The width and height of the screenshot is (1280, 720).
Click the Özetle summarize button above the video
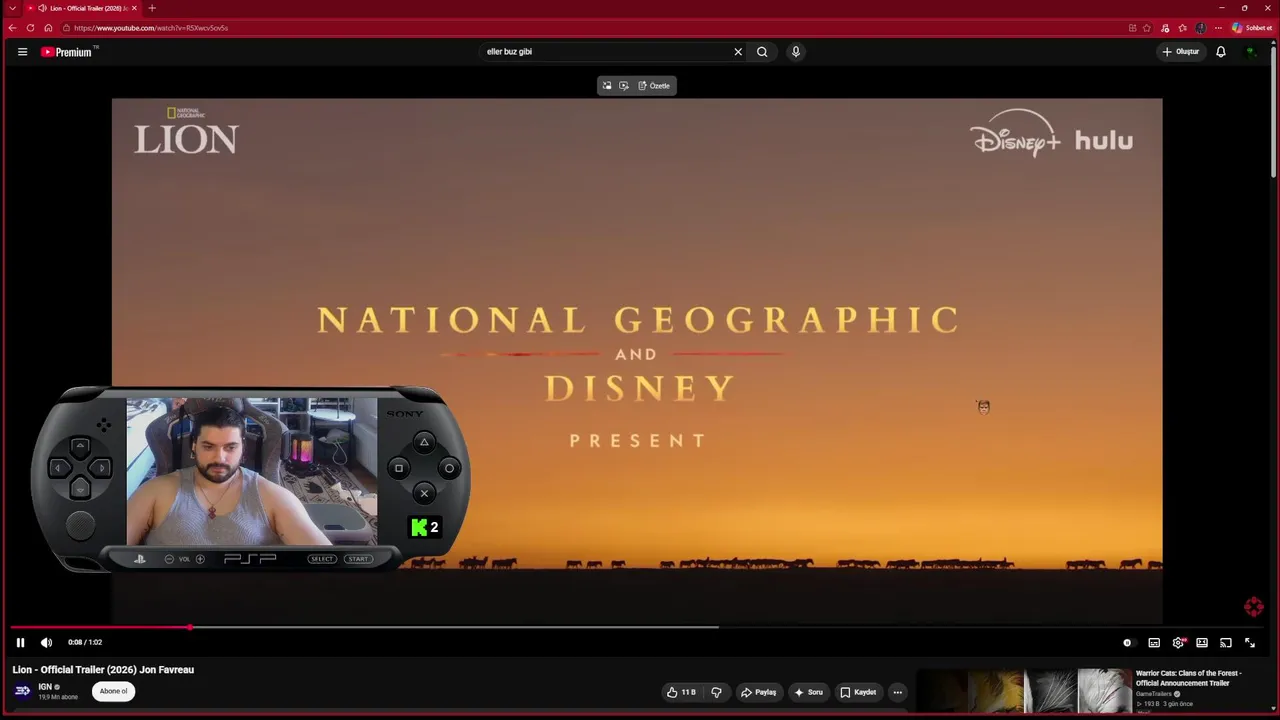pos(654,86)
